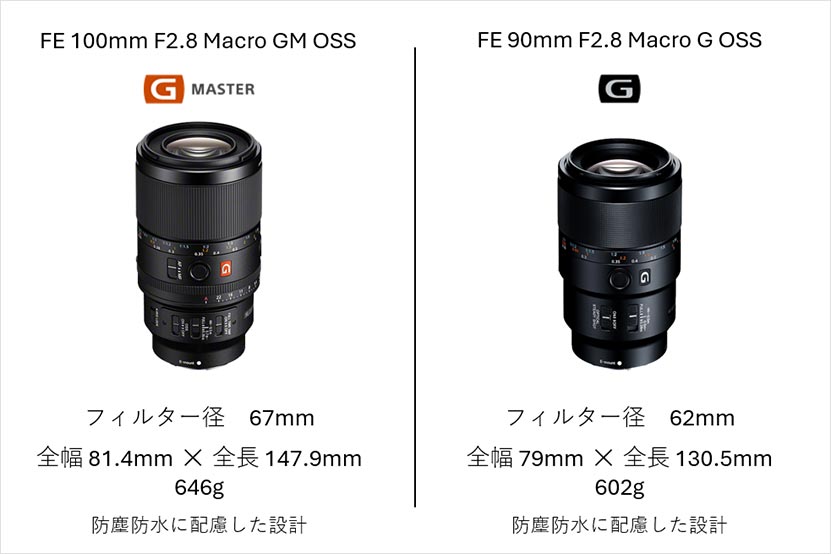The height and width of the screenshot is (554, 831).
Task: Select the FE 90mm F2.8 Macro G OSS title
Action: click(619, 40)
